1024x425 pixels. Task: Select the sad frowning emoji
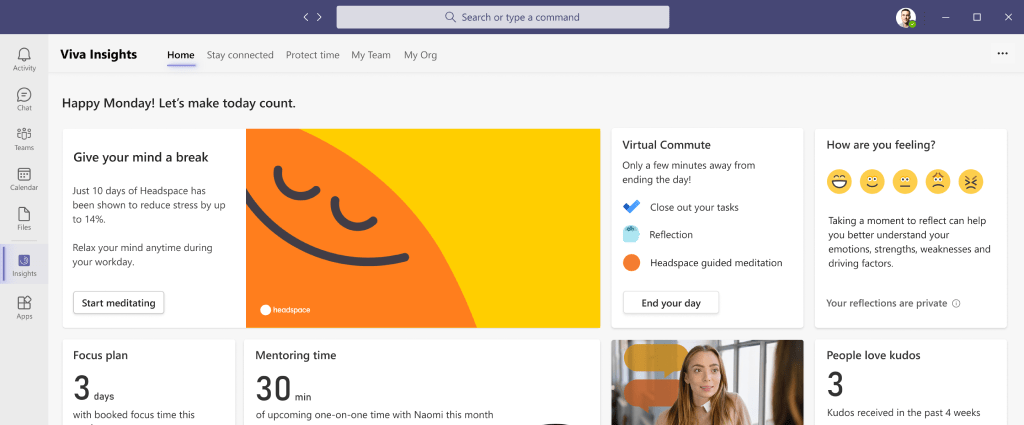tap(938, 181)
